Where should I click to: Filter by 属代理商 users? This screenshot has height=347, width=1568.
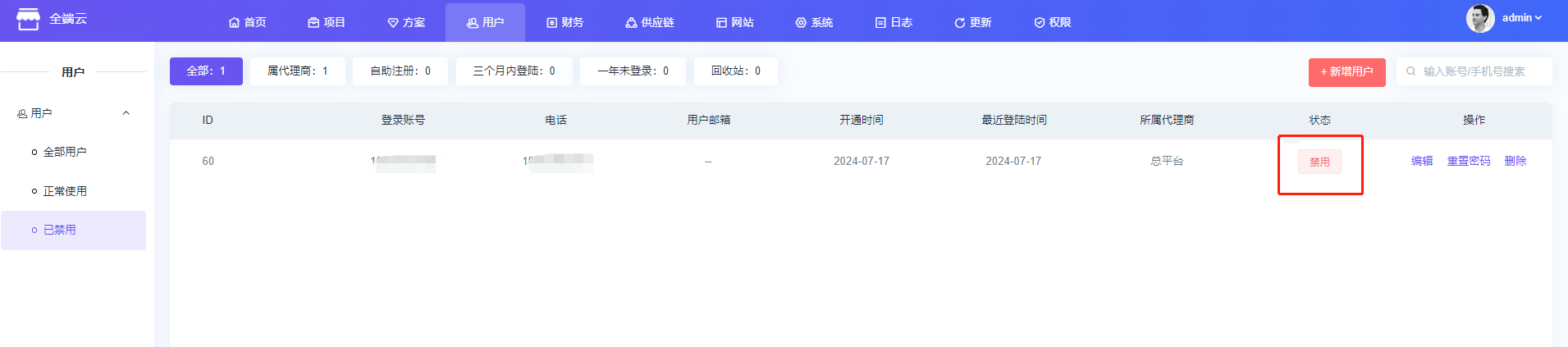coord(297,71)
